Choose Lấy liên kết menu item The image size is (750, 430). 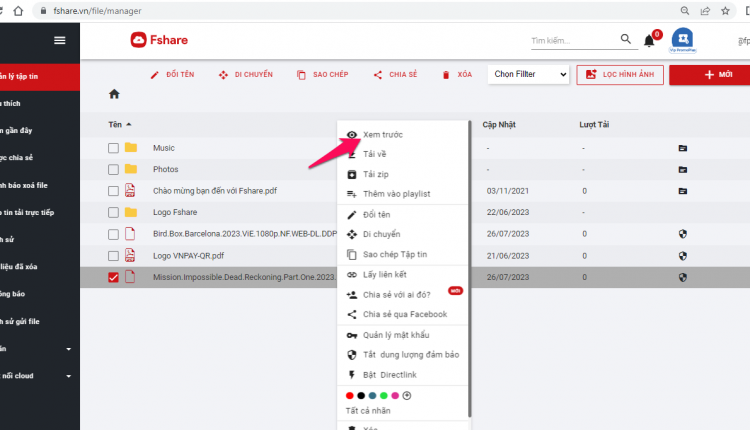coord(403,275)
